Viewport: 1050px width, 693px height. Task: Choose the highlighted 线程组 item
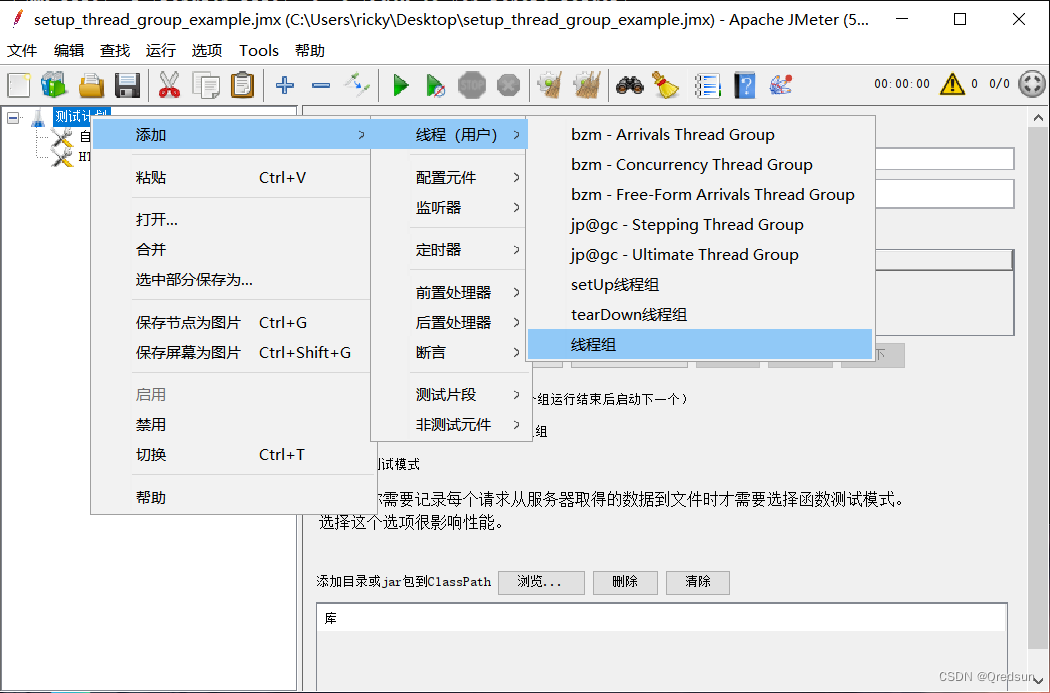pos(700,345)
